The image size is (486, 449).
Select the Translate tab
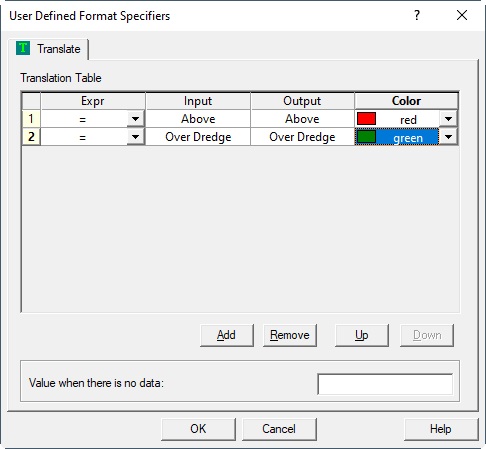(49, 49)
